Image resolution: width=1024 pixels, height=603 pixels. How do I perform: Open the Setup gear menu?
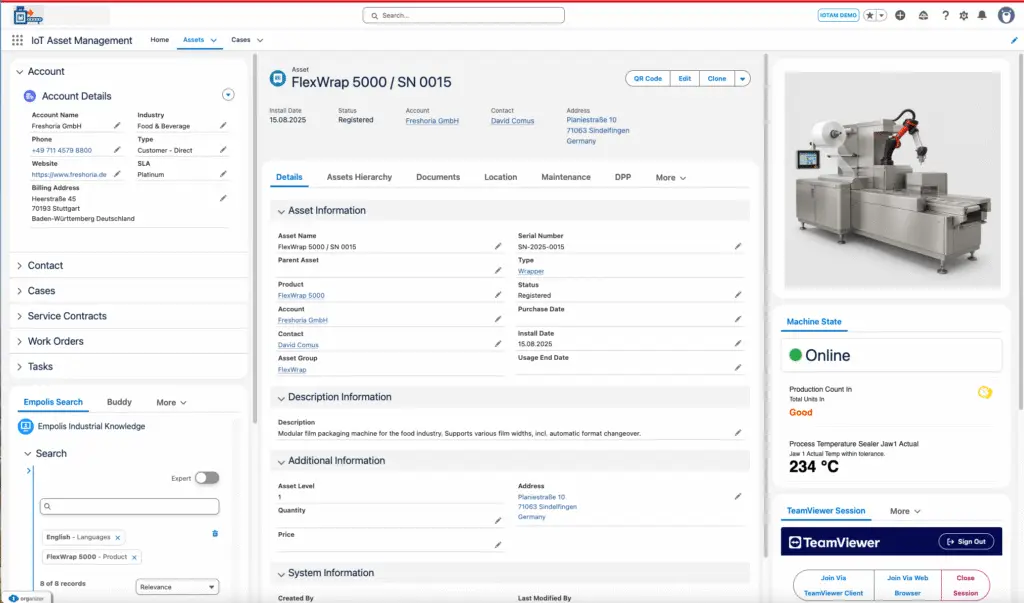click(x=963, y=16)
